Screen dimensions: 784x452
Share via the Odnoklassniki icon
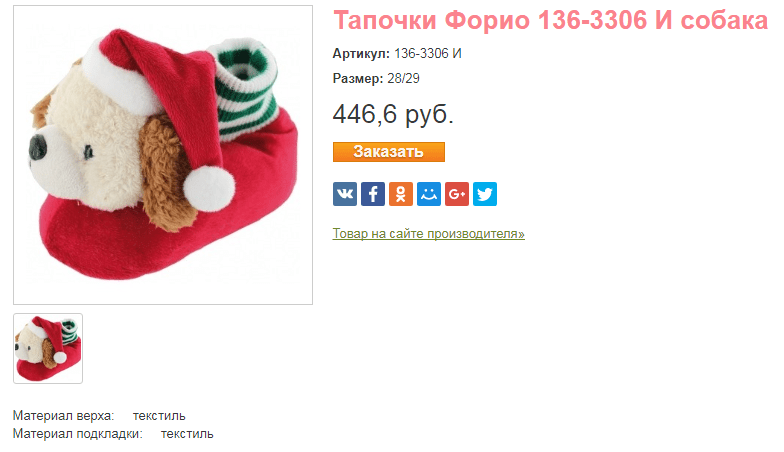[401, 194]
